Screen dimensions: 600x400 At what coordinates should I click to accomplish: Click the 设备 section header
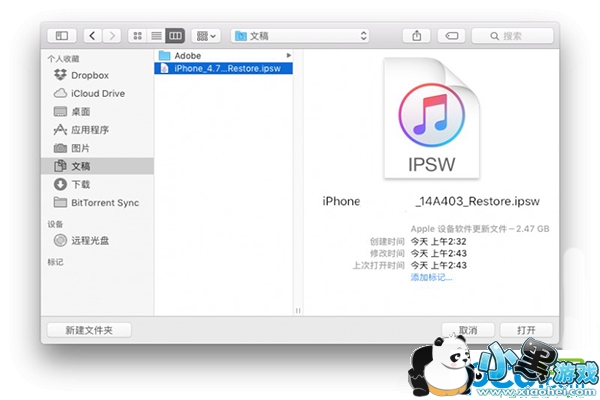tap(55, 224)
